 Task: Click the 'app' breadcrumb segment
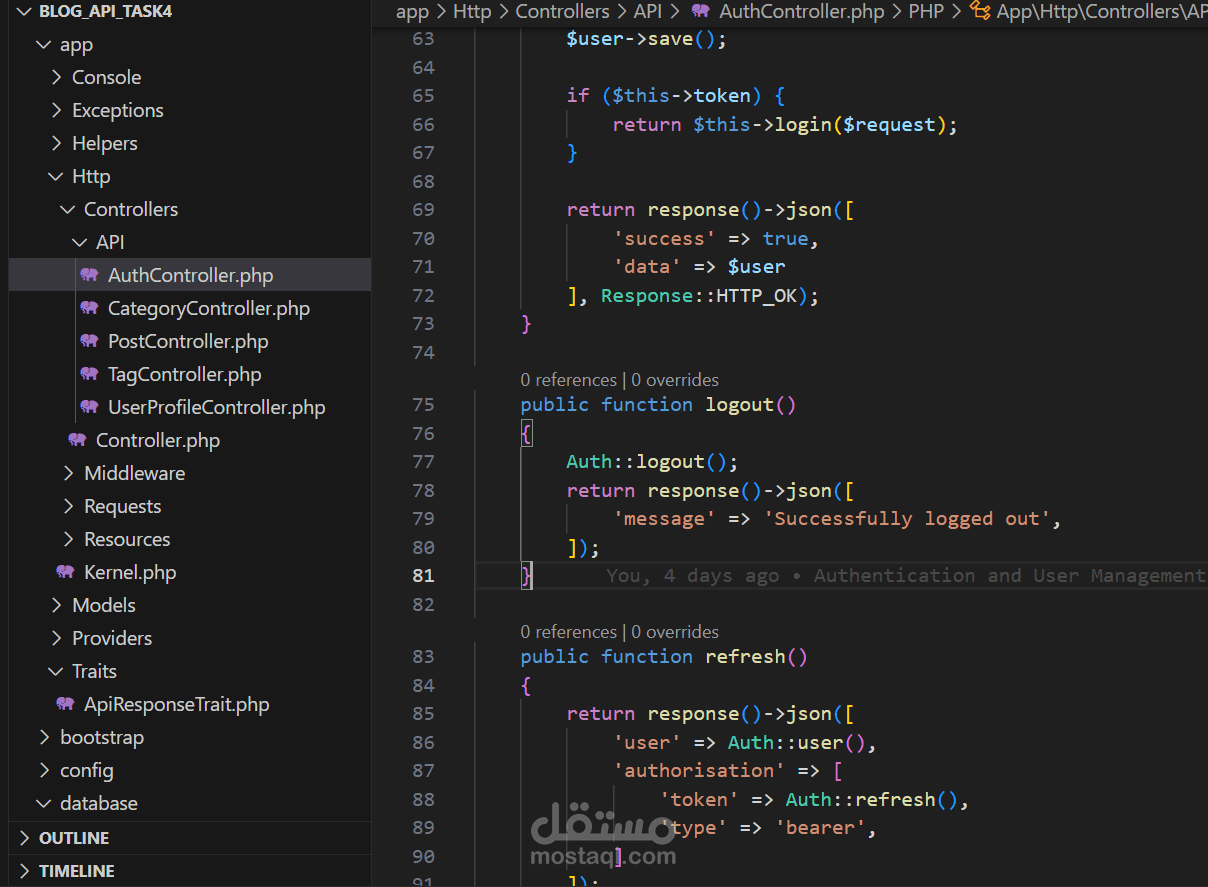click(412, 12)
